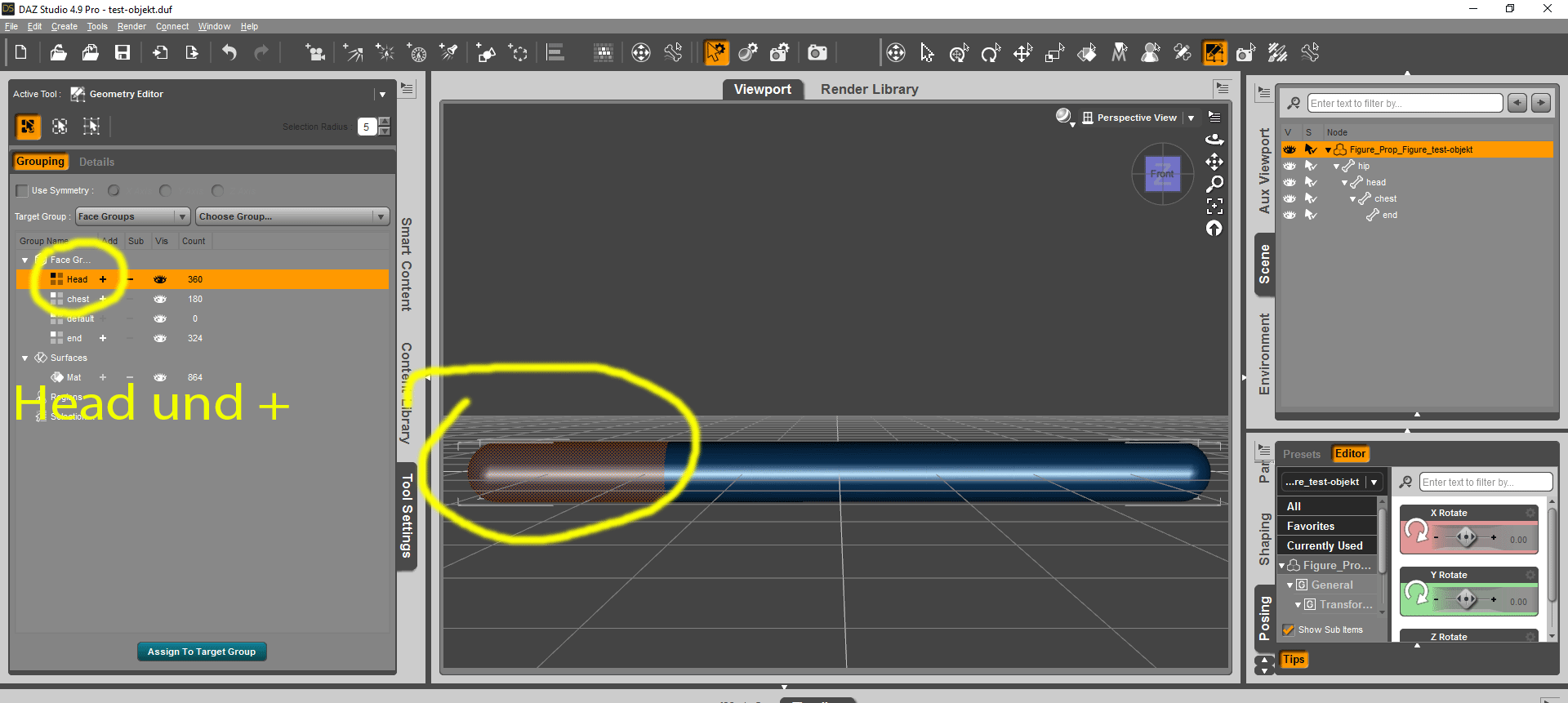Remove selection from Head group with minus
Viewport: 1568px width, 703px height.
pos(130,279)
